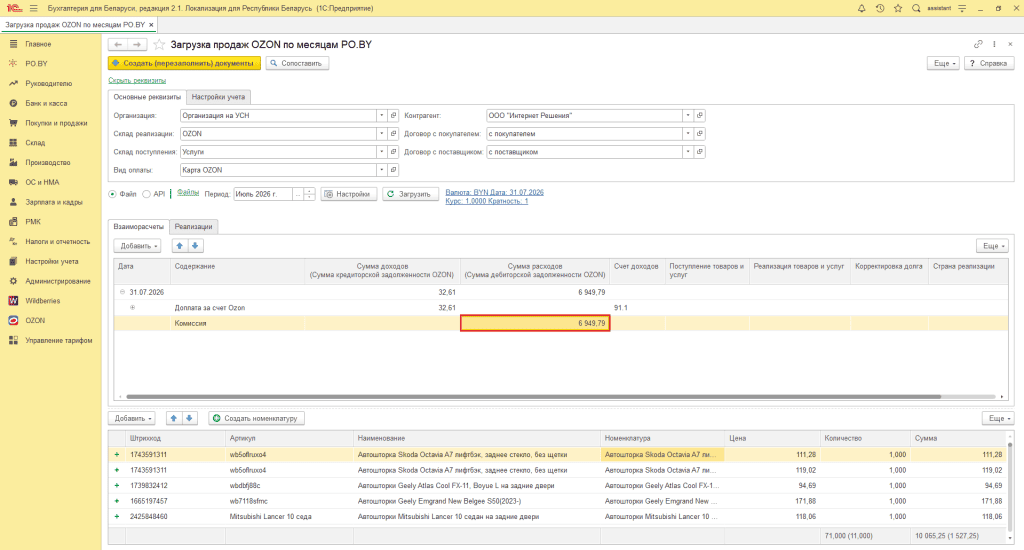
Task: Open Руководителю section
Action: pos(48,84)
